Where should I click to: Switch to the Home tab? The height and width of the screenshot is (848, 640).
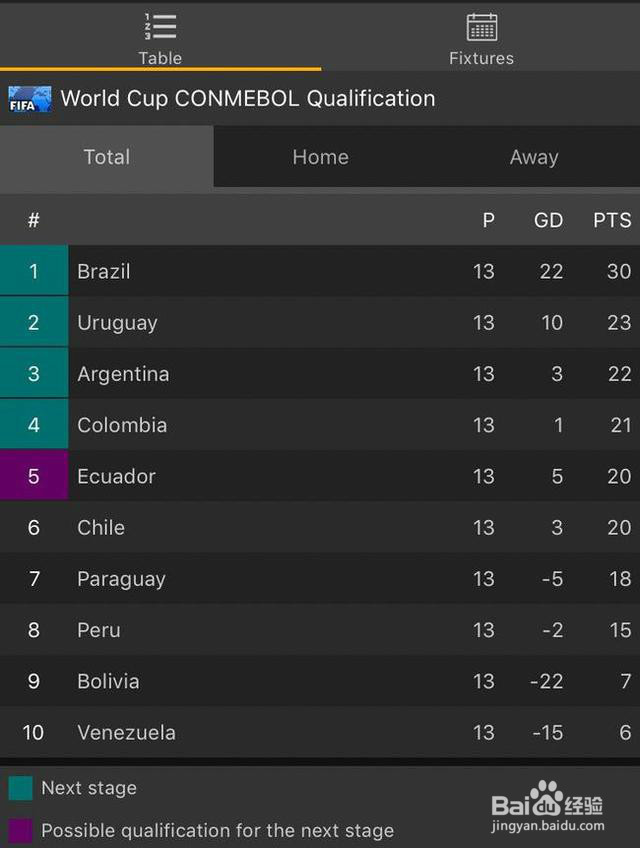click(x=320, y=157)
